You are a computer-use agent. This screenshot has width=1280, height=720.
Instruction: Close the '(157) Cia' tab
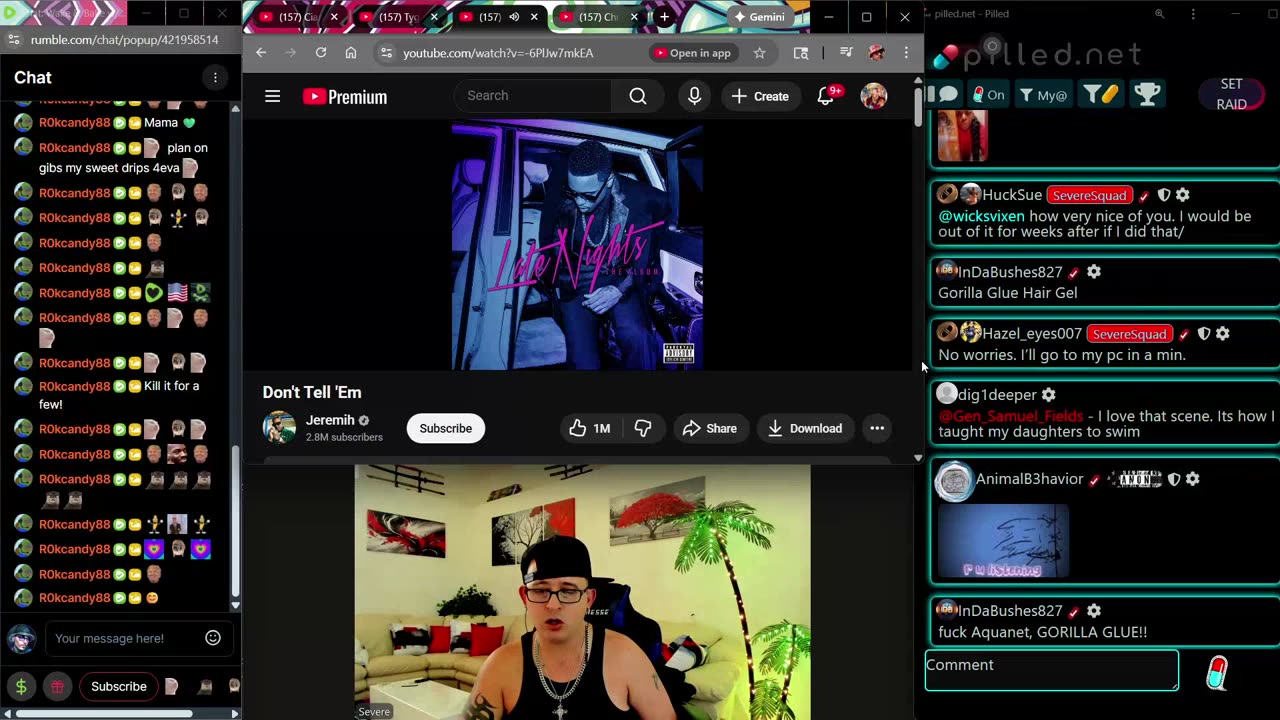(x=334, y=17)
